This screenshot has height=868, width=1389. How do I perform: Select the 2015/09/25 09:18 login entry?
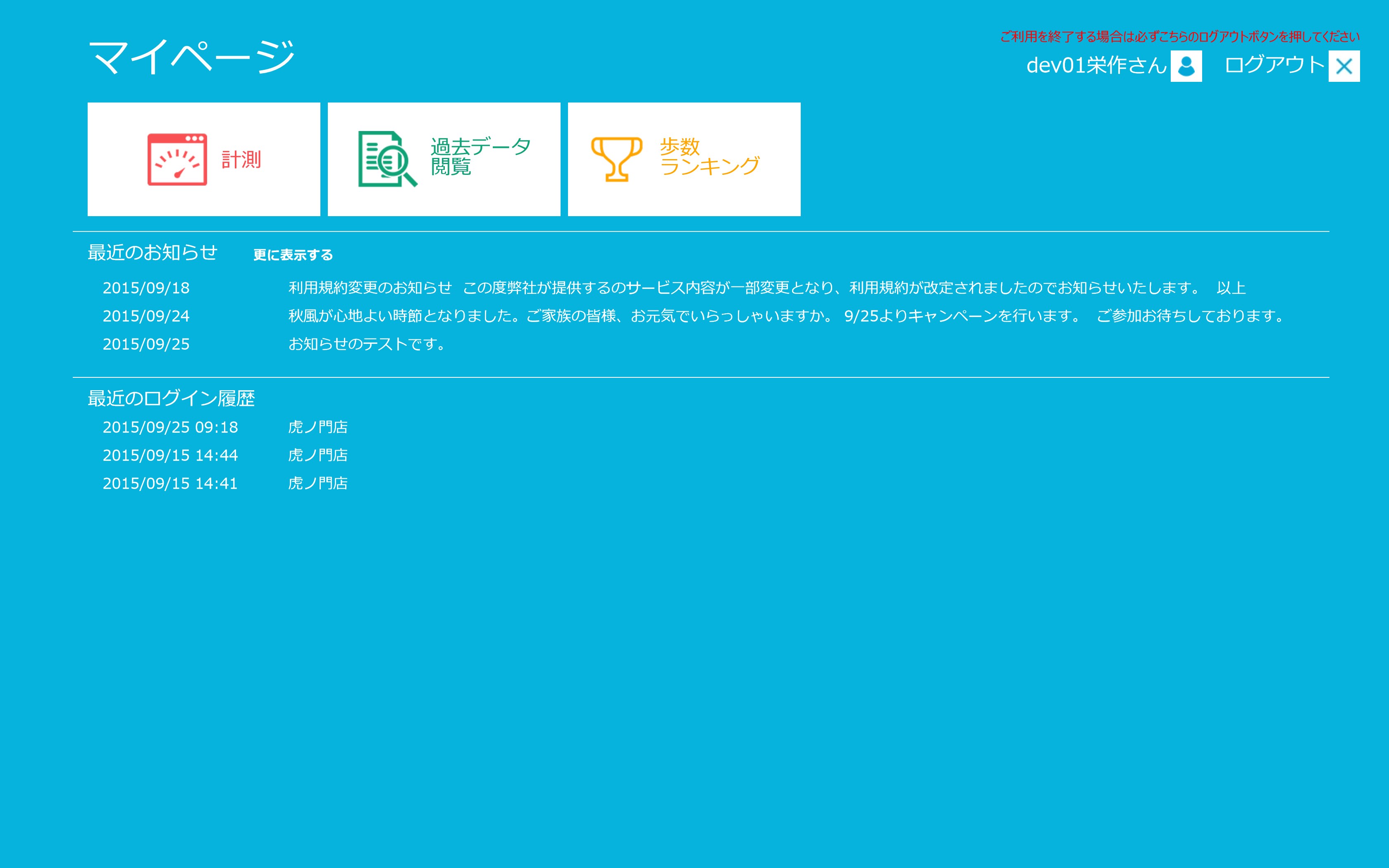[x=170, y=427]
